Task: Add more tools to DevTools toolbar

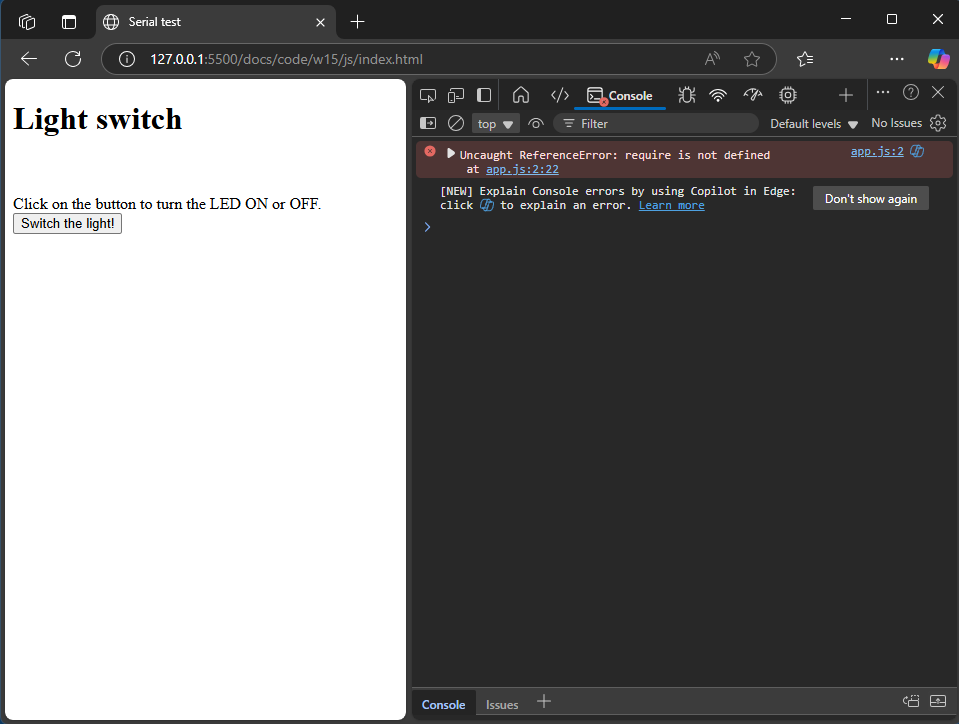Action: click(x=846, y=95)
